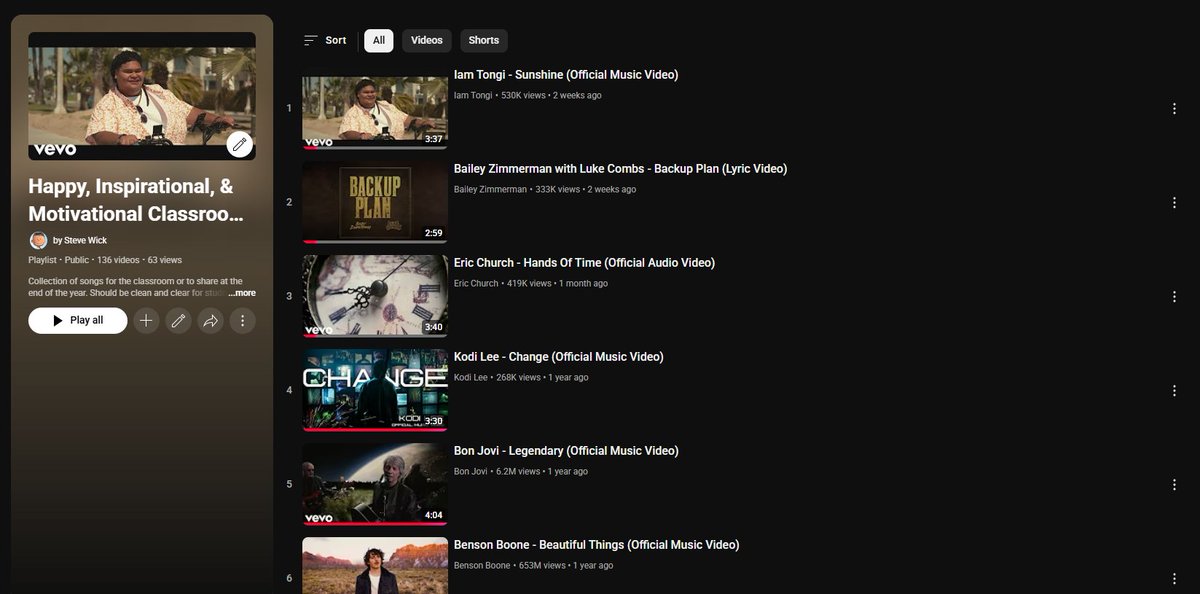This screenshot has height=594, width=1200.
Task: Open Bon Jovi channel name under Legendary
Action: click(471, 472)
